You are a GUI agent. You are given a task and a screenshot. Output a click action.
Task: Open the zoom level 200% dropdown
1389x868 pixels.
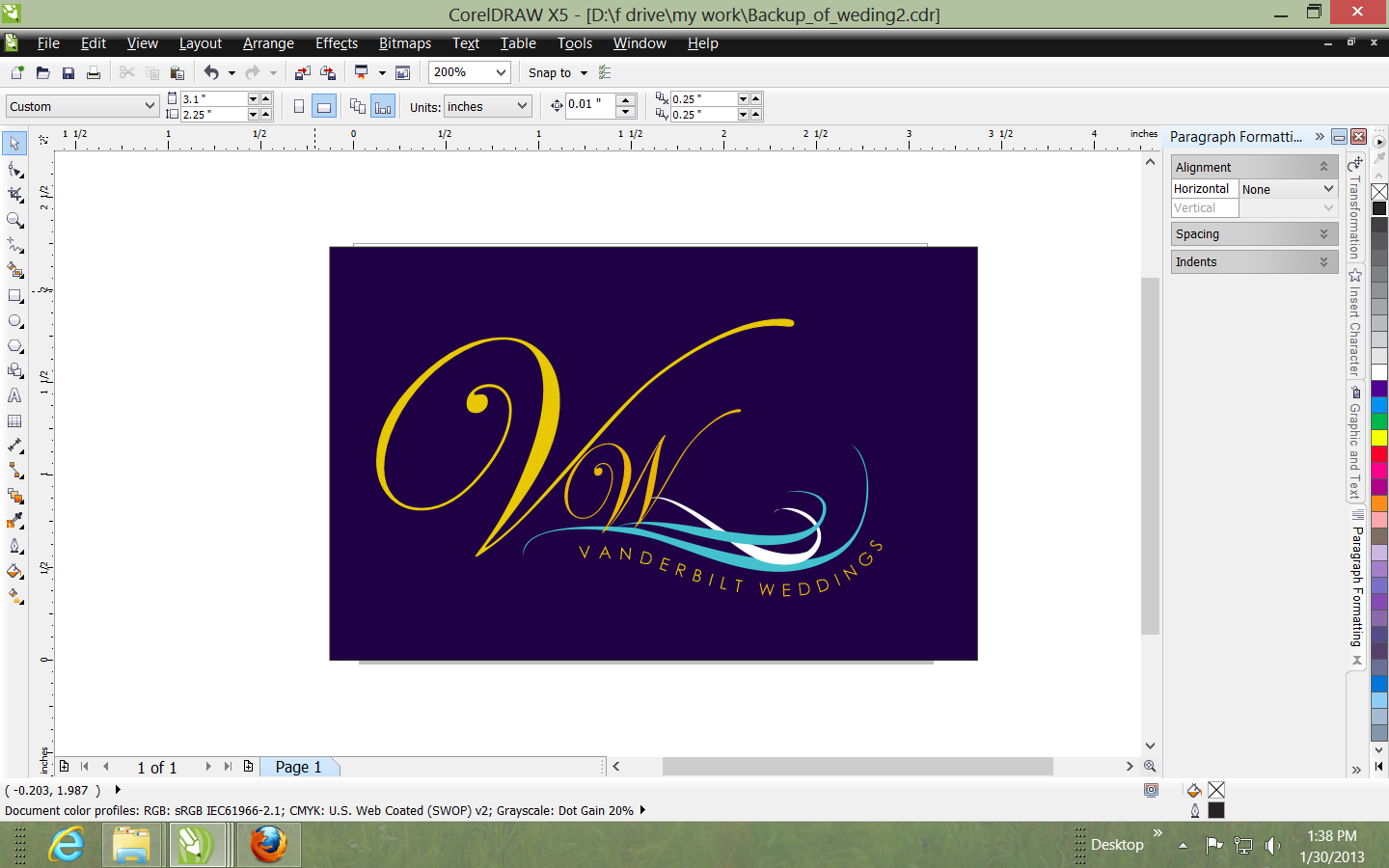501,72
